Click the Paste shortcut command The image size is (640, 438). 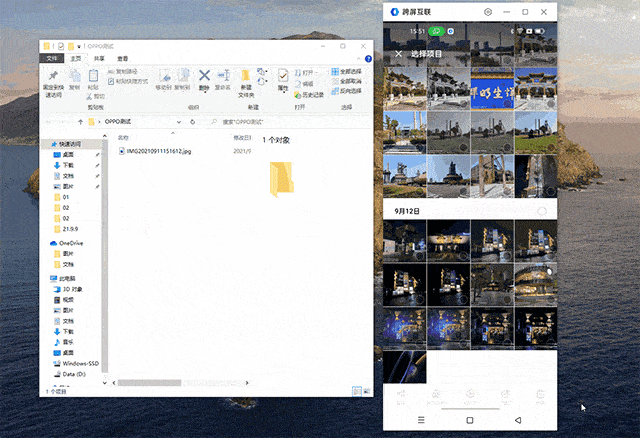pyautogui.click(x=128, y=82)
